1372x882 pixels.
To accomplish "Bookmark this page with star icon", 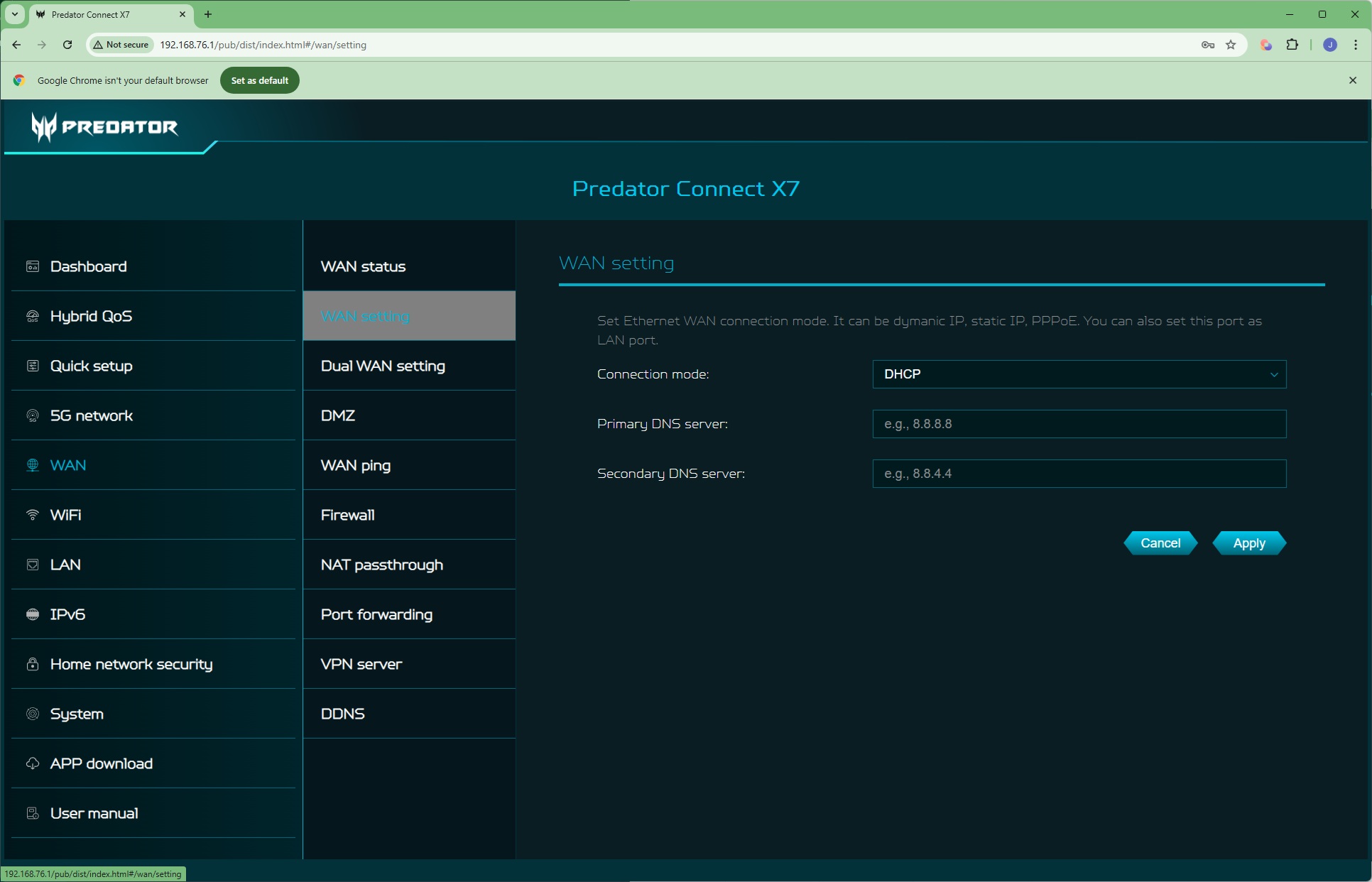I will tap(1231, 45).
